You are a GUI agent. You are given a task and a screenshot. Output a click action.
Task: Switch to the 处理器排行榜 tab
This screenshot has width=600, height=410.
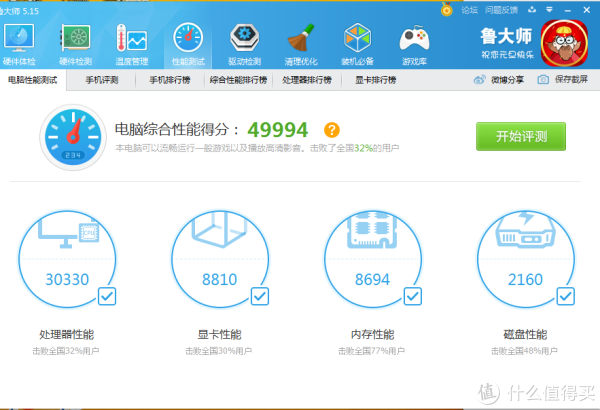pyautogui.click(x=307, y=80)
